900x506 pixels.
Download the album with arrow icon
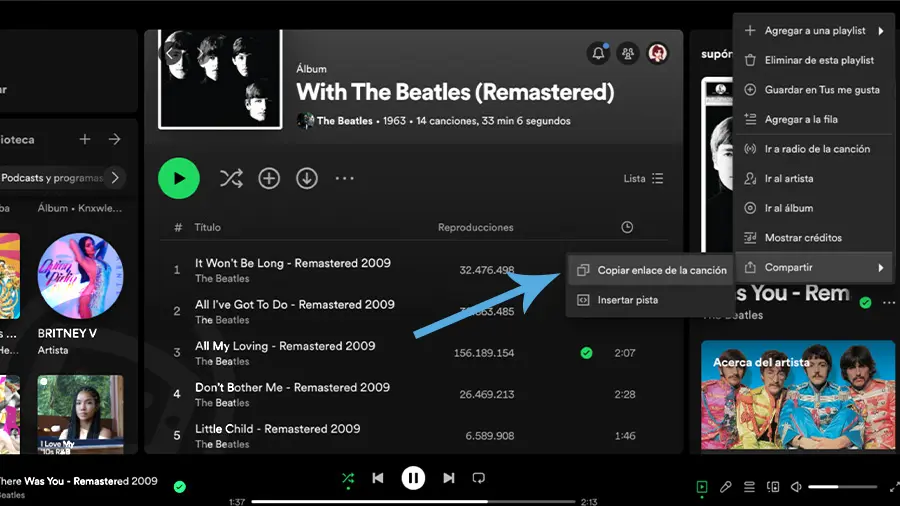[x=307, y=178]
